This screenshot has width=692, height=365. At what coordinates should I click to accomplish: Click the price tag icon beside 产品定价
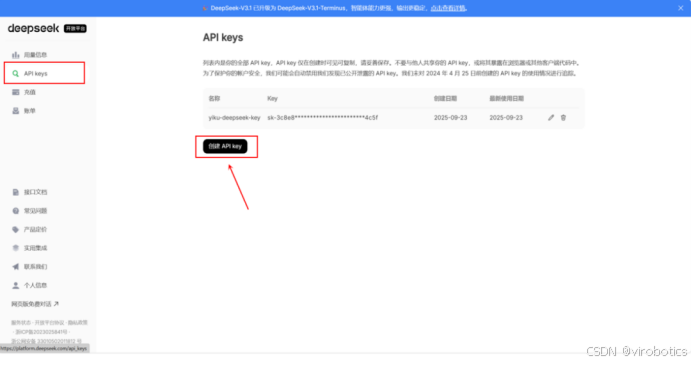pyautogui.click(x=15, y=230)
